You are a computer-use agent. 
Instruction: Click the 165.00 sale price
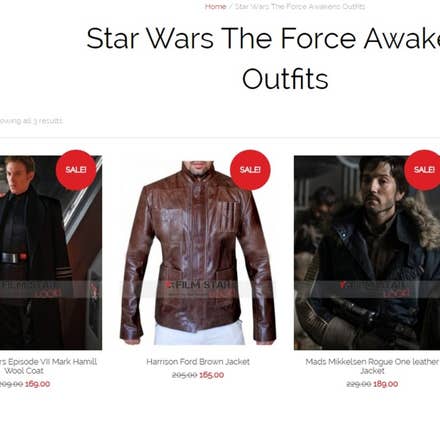pyautogui.click(x=212, y=375)
